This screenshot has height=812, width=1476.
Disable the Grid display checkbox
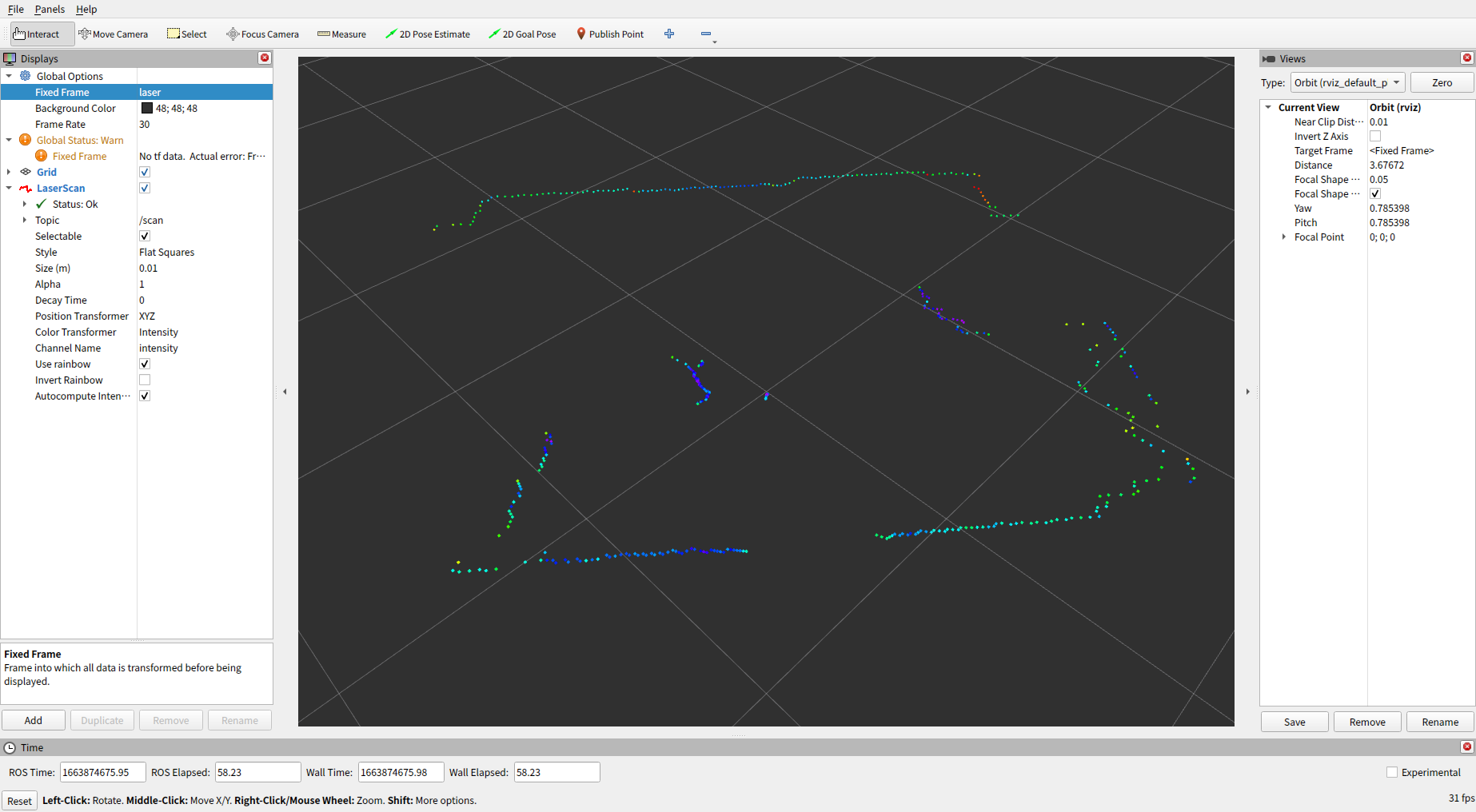point(145,172)
